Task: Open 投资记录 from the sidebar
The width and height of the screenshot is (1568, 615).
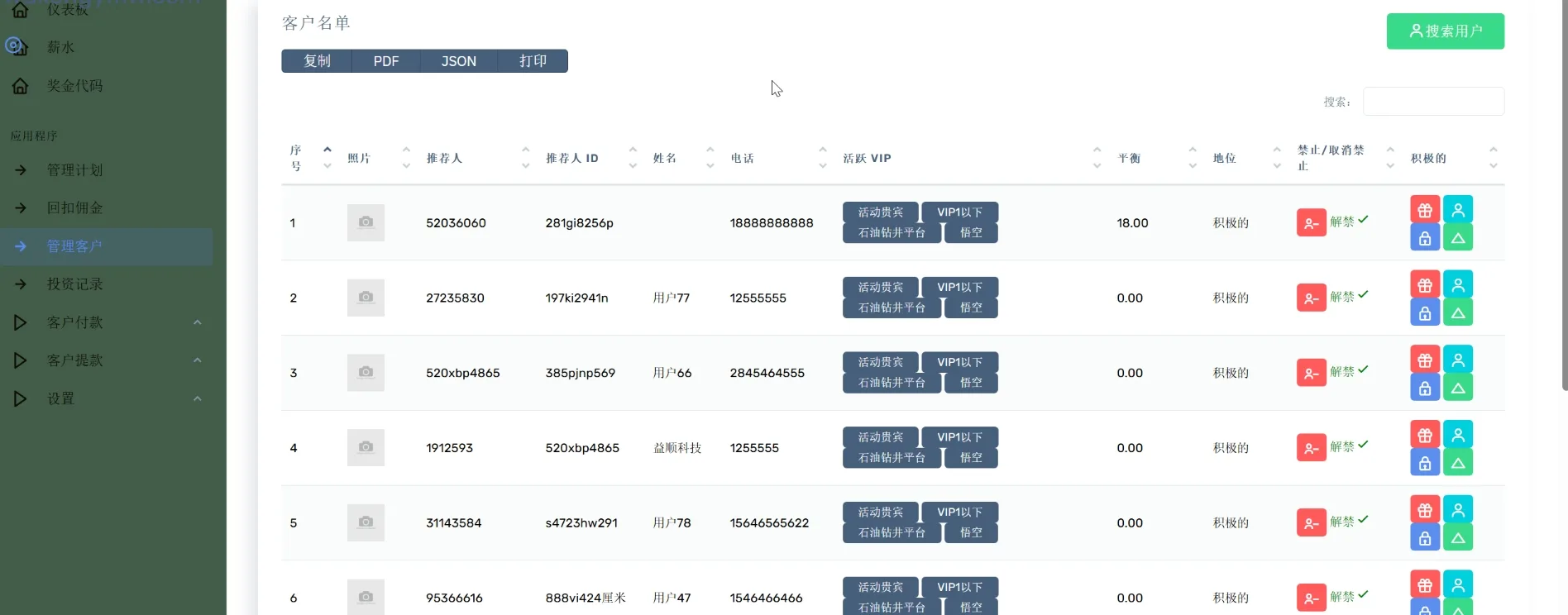Action: [74, 284]
